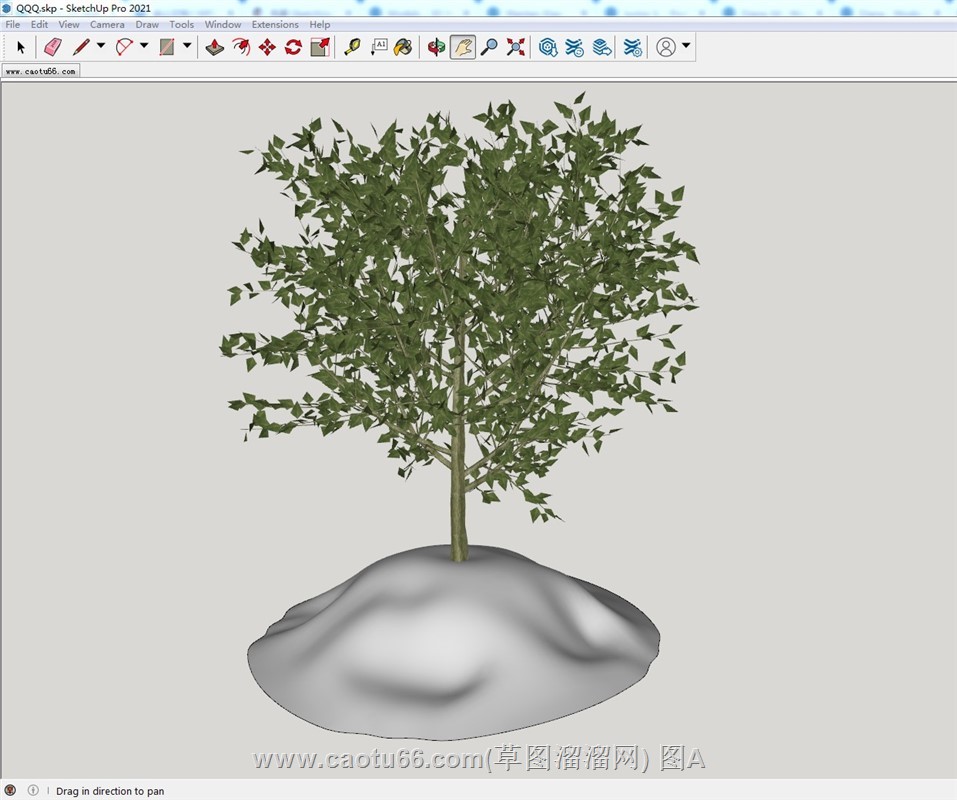Select the Move tool
The width and height of the screenshot is (957, 800).
pyautogui.click(x=267, y=47)
